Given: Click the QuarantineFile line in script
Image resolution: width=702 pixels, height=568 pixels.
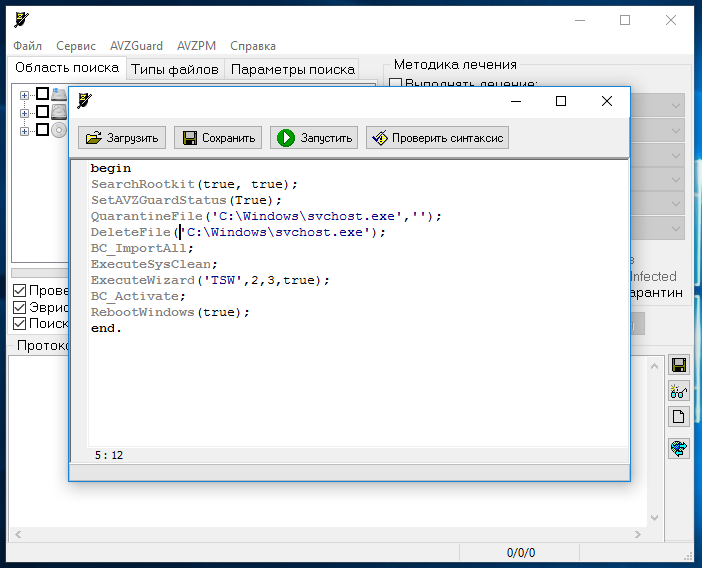Looking at the screenshot, I should tap(266, 217).
